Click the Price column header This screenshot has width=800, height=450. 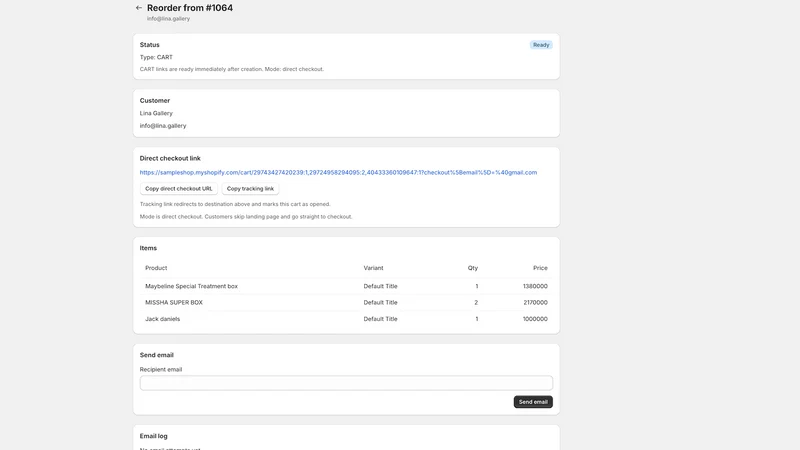(x=540, y=268)
